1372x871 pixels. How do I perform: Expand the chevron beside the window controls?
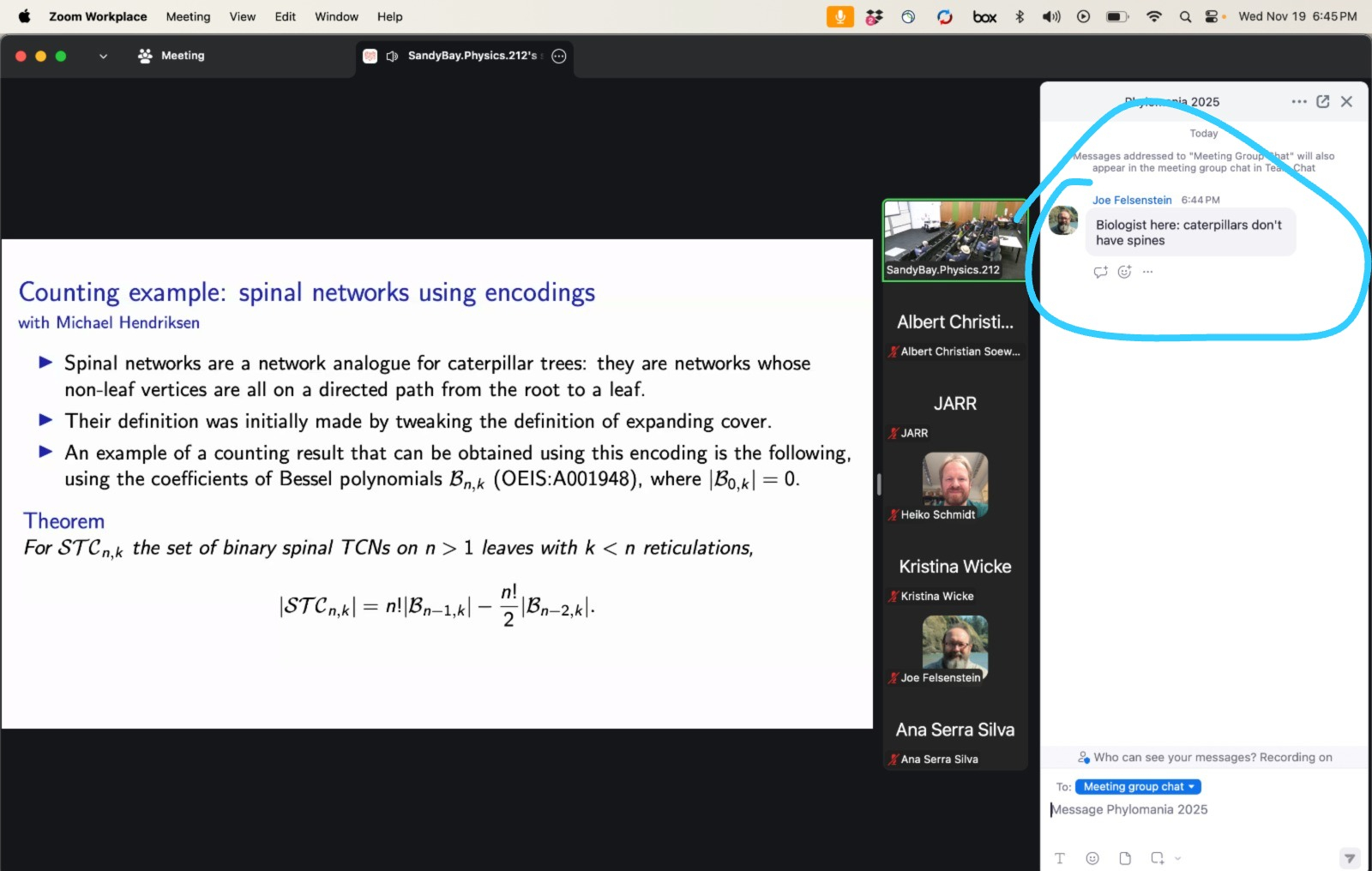click(x=103, y=57)
